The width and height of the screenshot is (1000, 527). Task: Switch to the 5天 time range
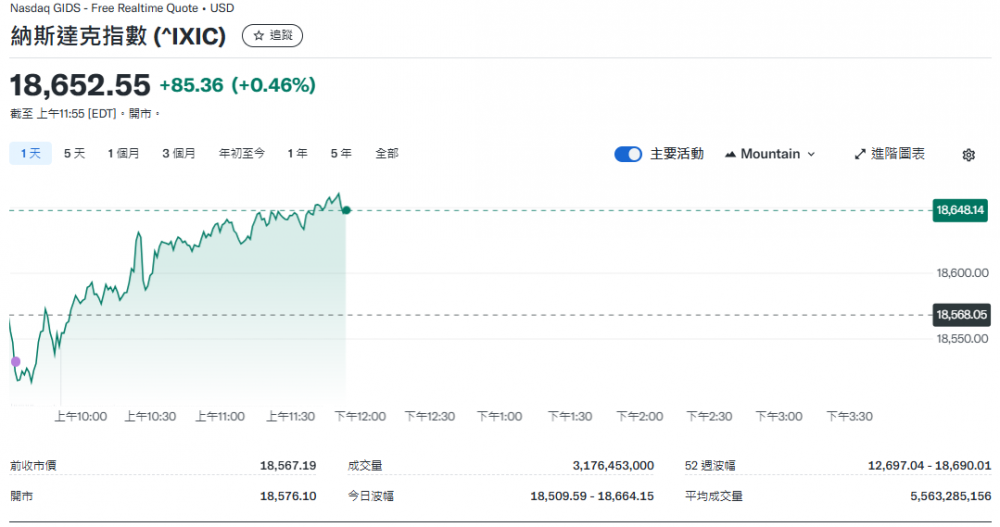[74, 153]
